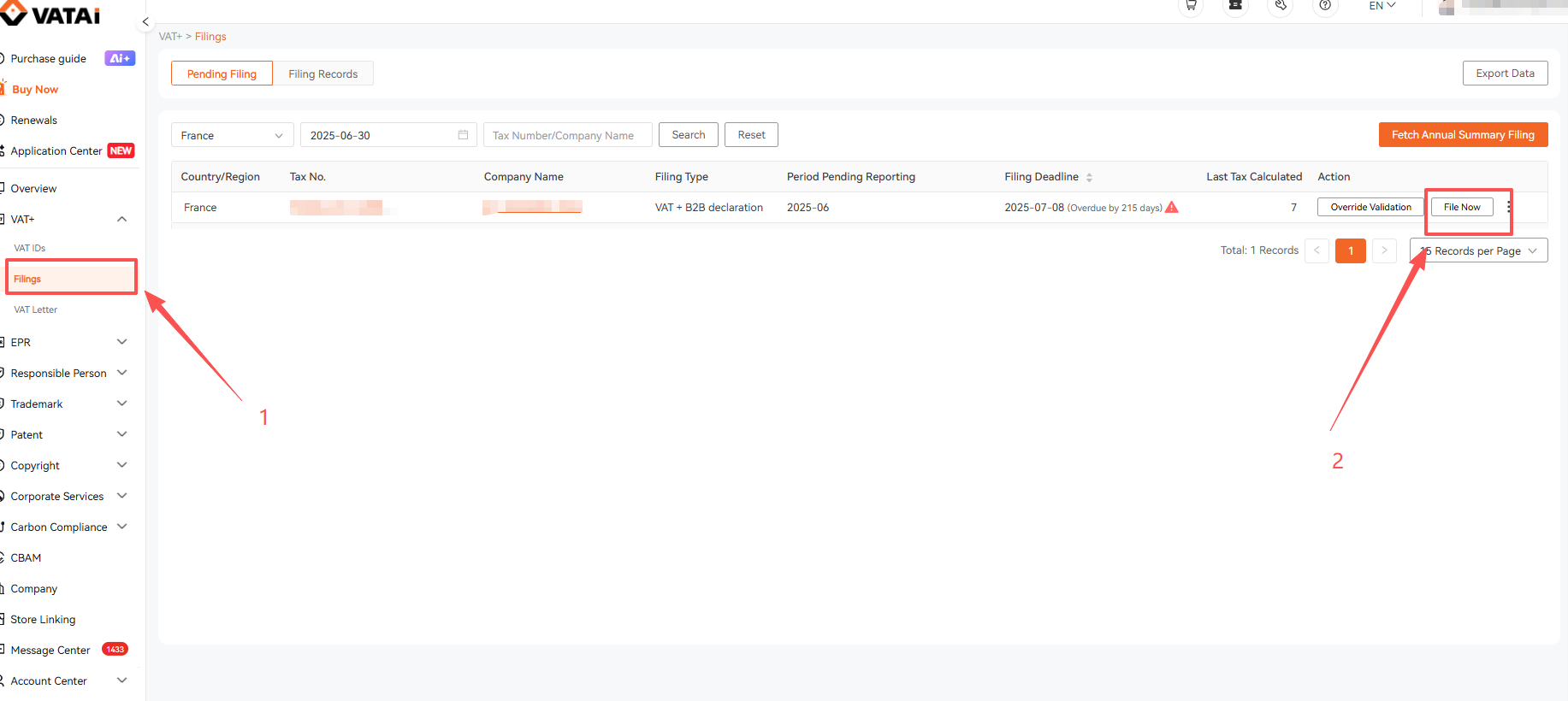Go to previous page arrow

1317,250
